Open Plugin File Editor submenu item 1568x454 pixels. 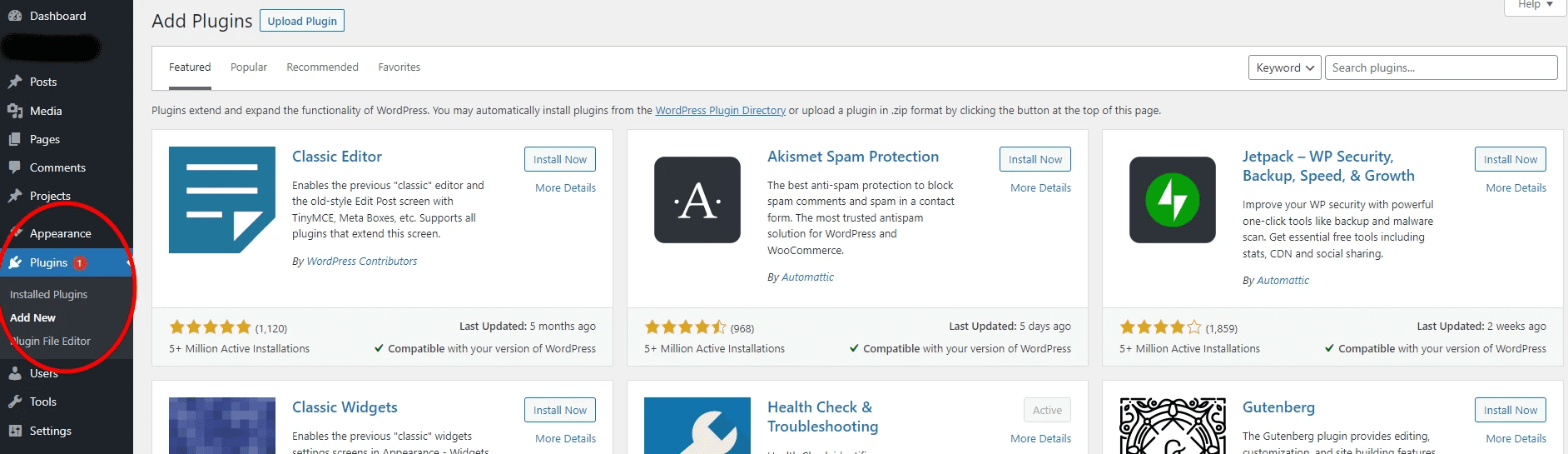point(50,341)
